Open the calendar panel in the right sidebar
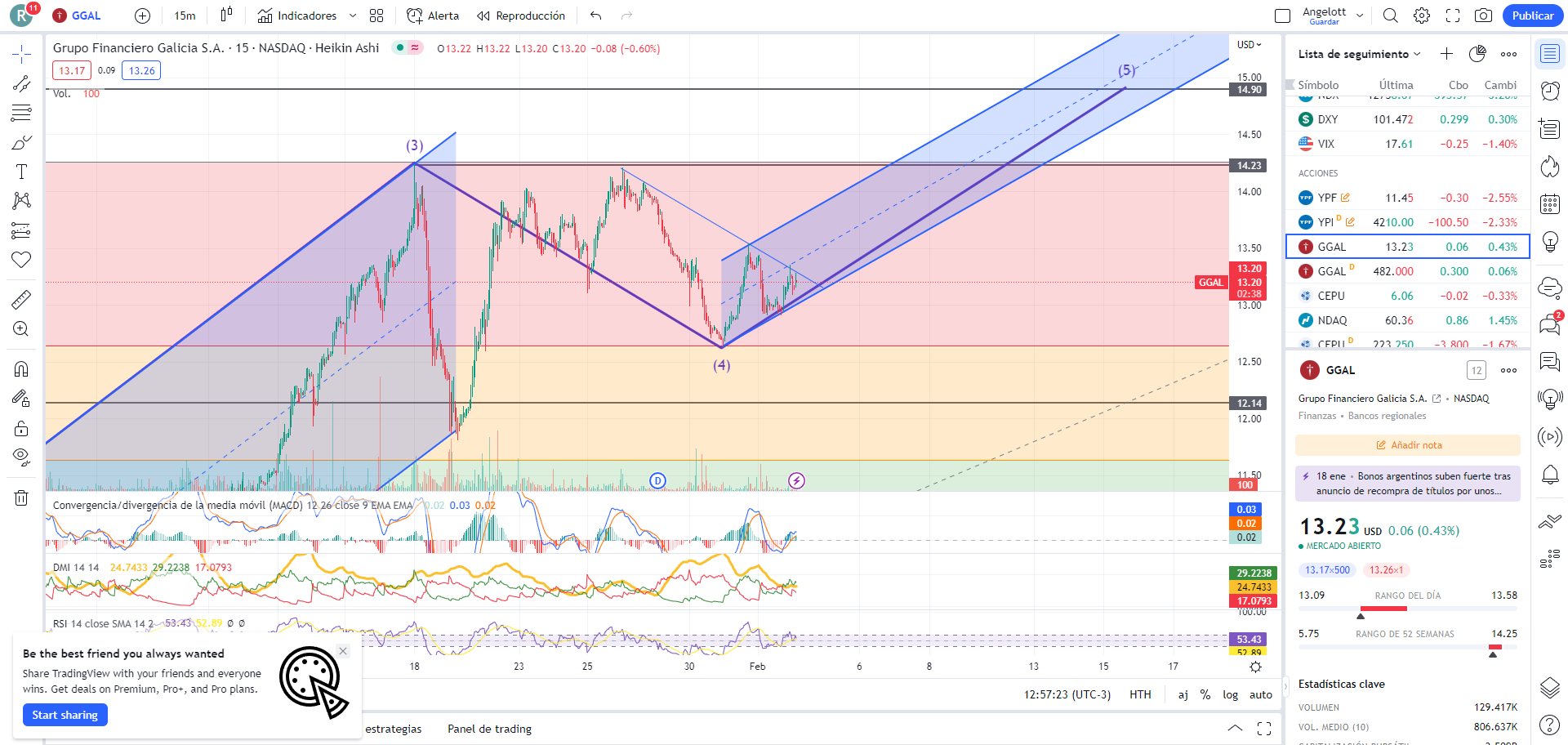 (x=1550, y=203)
